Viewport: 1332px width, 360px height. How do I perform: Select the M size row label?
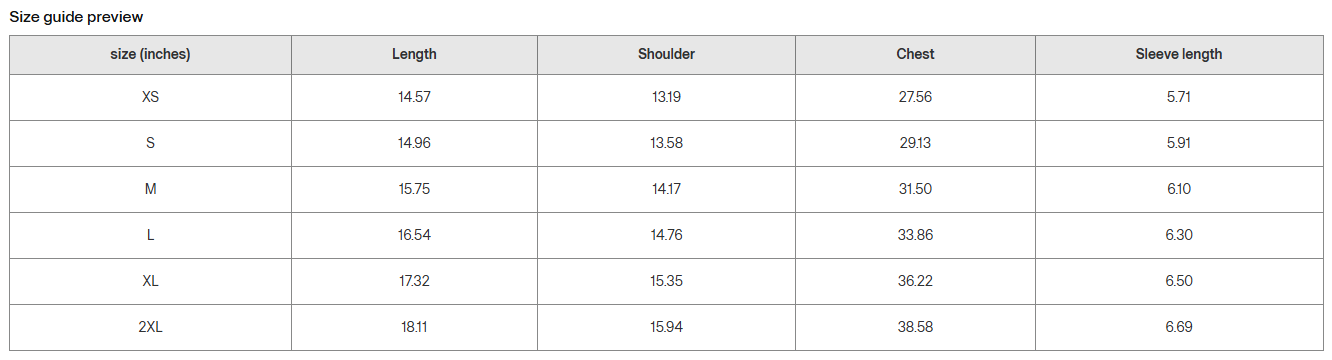point(150,189)
